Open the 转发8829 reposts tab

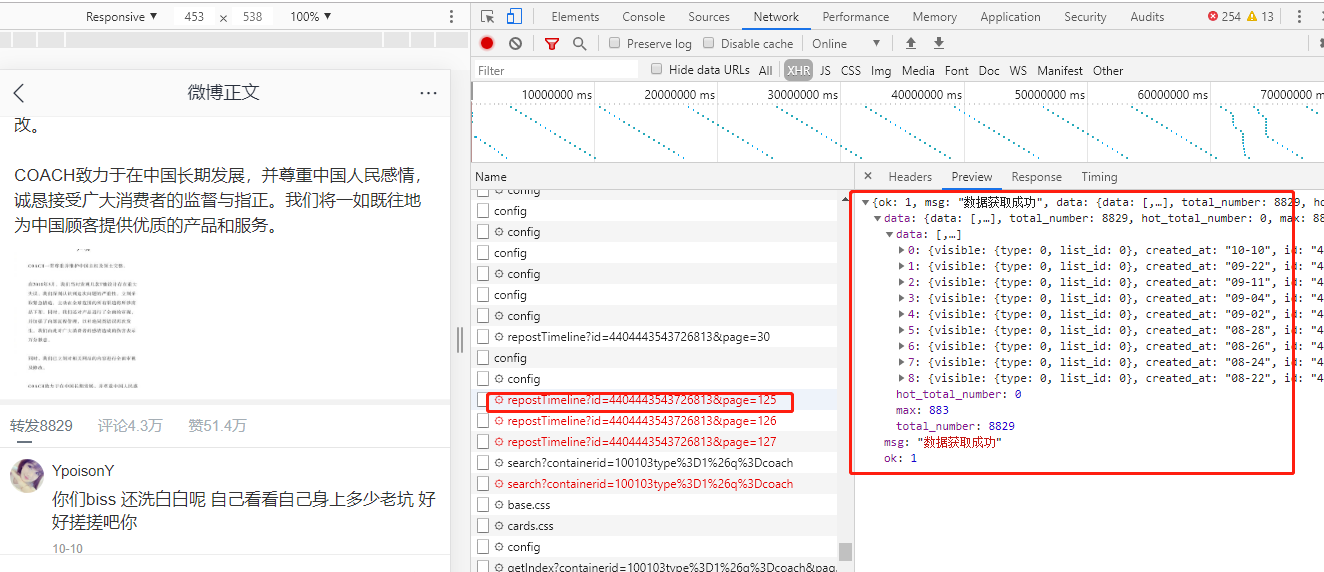pos(42,425)
